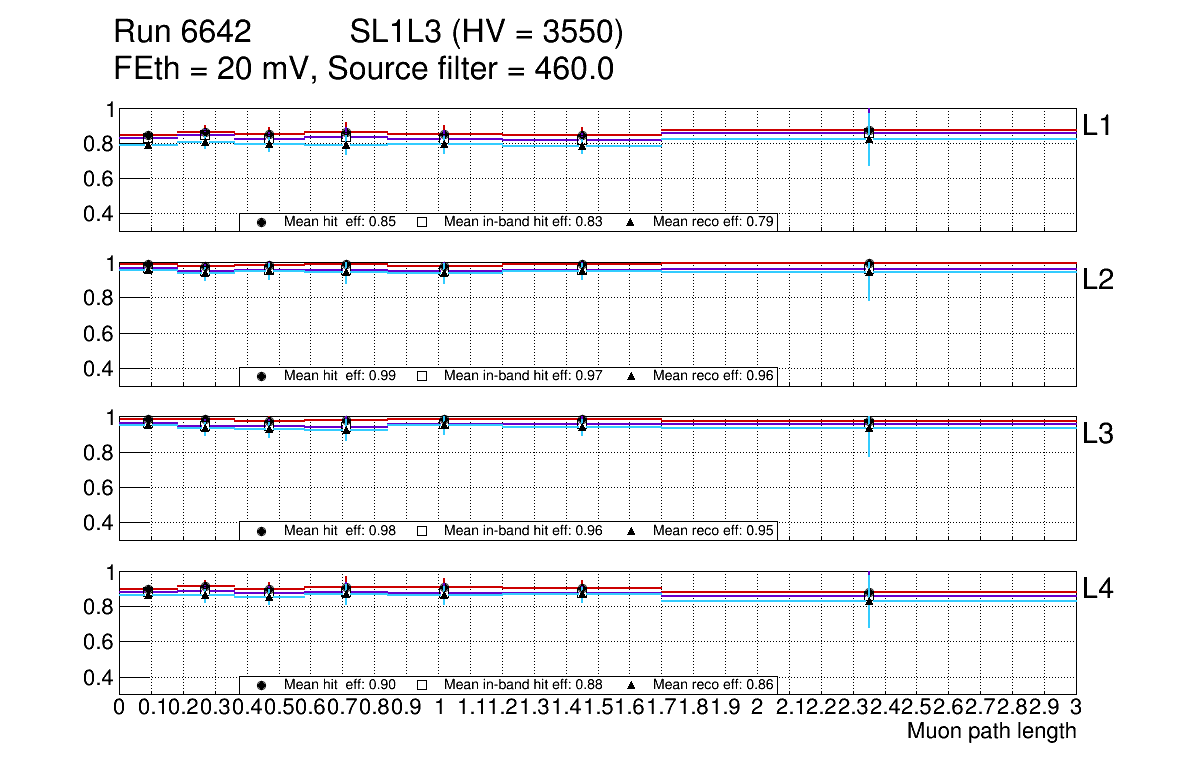This screenshot has width=1196, height=772.
Task: Click the 'SL1L3 (HV = 3550)' header text
Action: 486,33
